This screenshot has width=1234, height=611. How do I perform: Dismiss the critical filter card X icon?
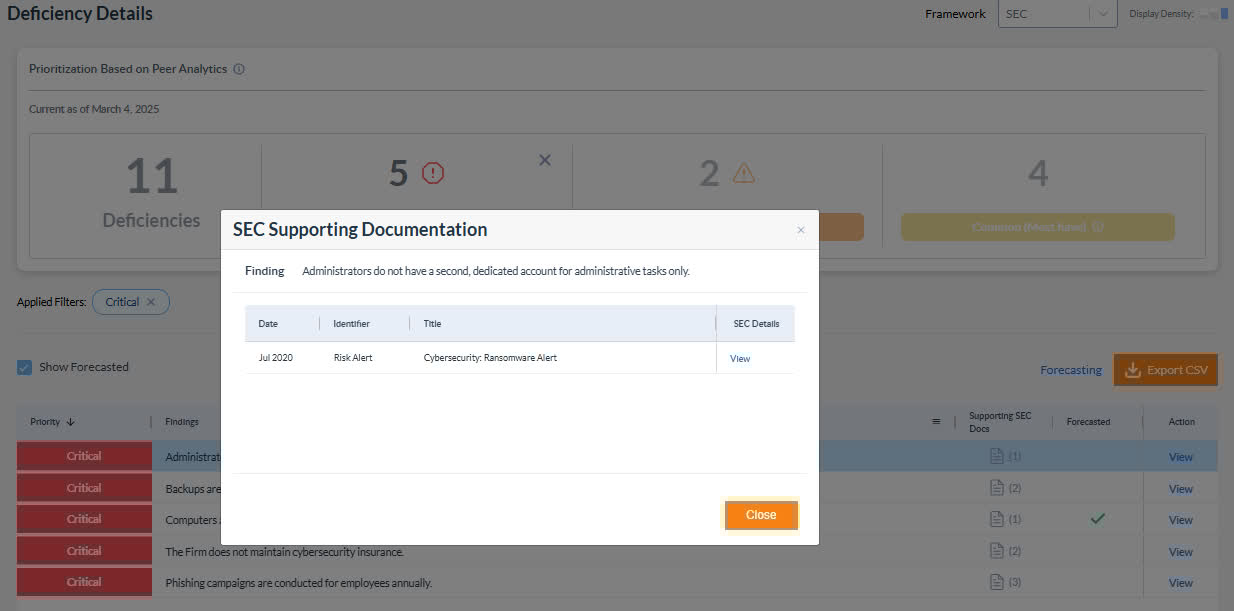pyautogui.click(x=545, y=160)
